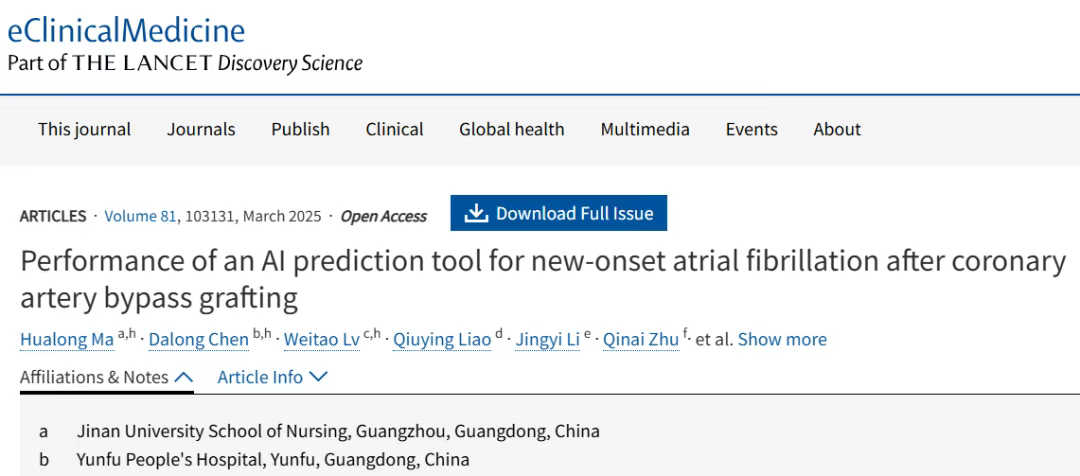Click the download arrow icon
This screenshot has height=476, width=1080.
476,214
